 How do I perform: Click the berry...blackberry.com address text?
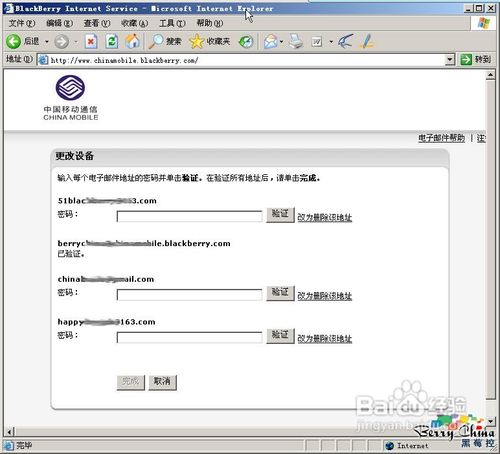coord(144,243)
